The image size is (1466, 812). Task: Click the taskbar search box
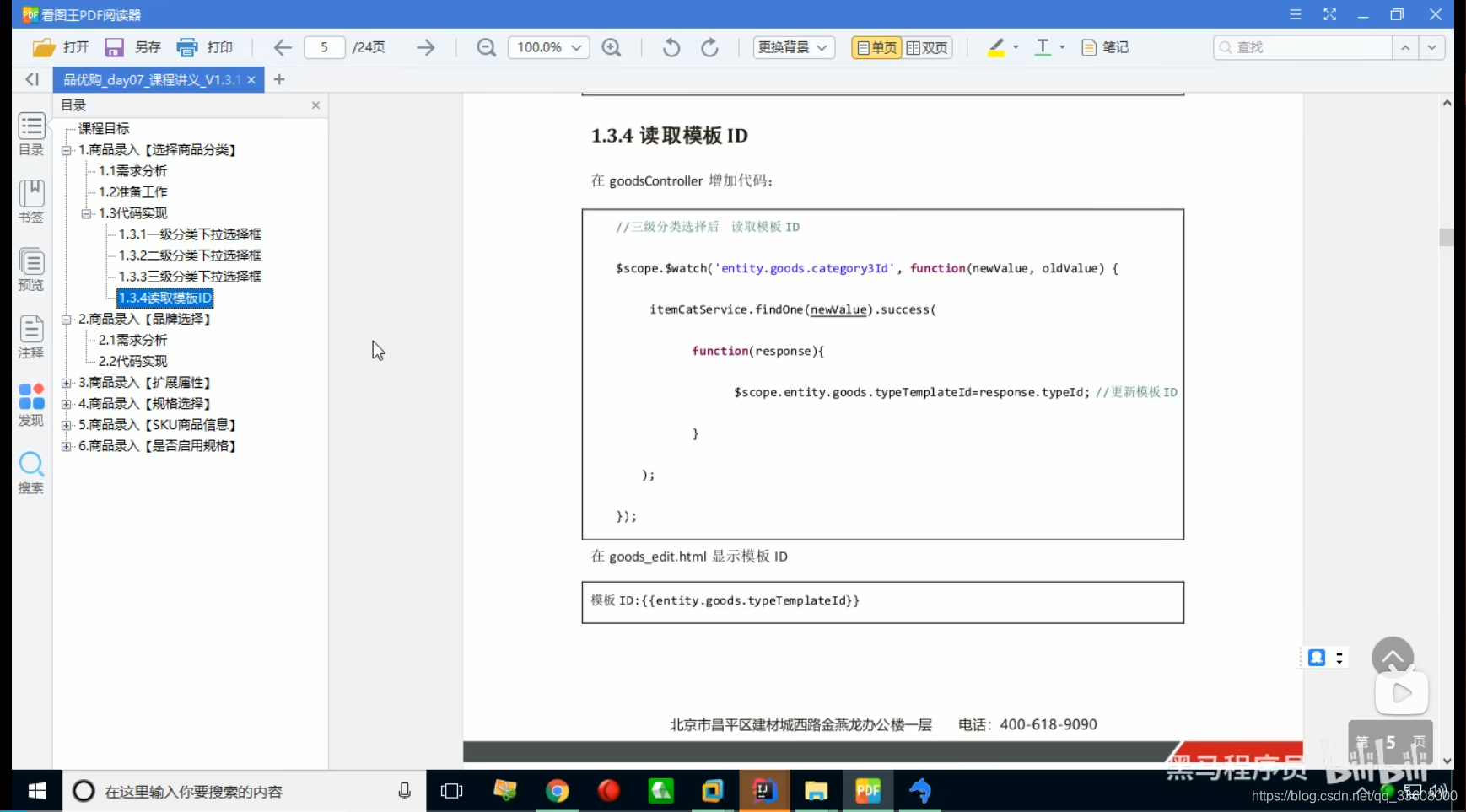[244, 791]
